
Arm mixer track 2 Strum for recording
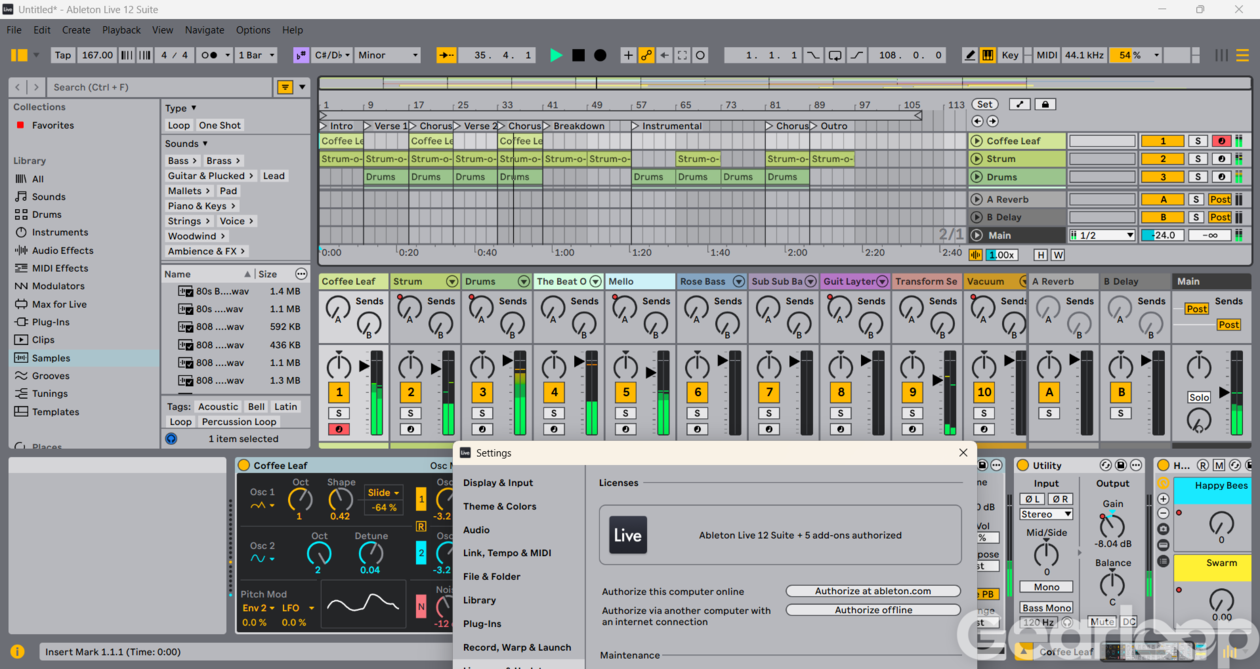point(410,430)
